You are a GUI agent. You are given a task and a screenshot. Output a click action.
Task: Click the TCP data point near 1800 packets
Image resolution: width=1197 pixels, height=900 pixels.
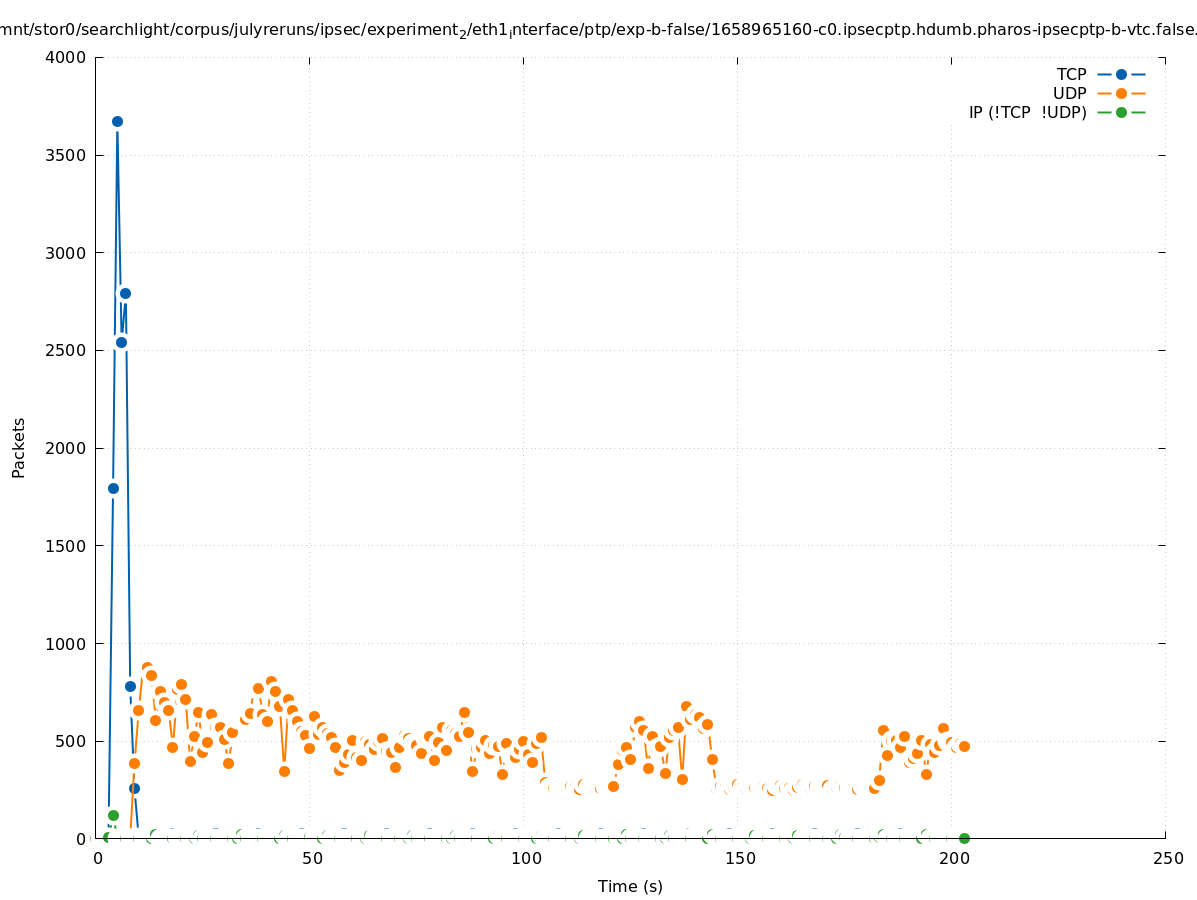(113, 488)
